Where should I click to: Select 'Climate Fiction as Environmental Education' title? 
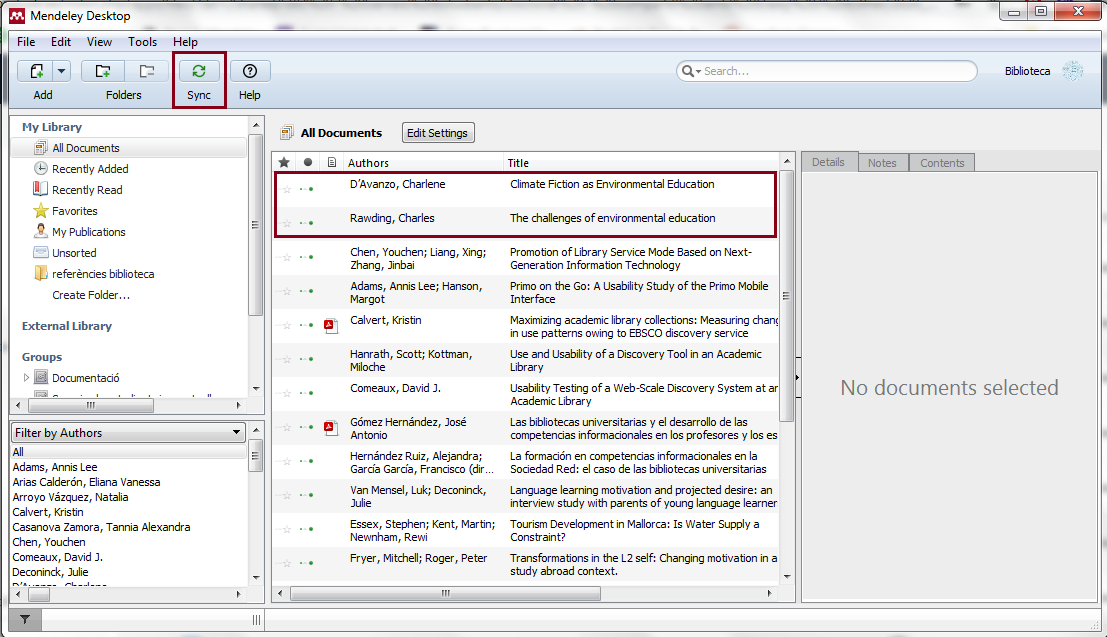[612, 184]
